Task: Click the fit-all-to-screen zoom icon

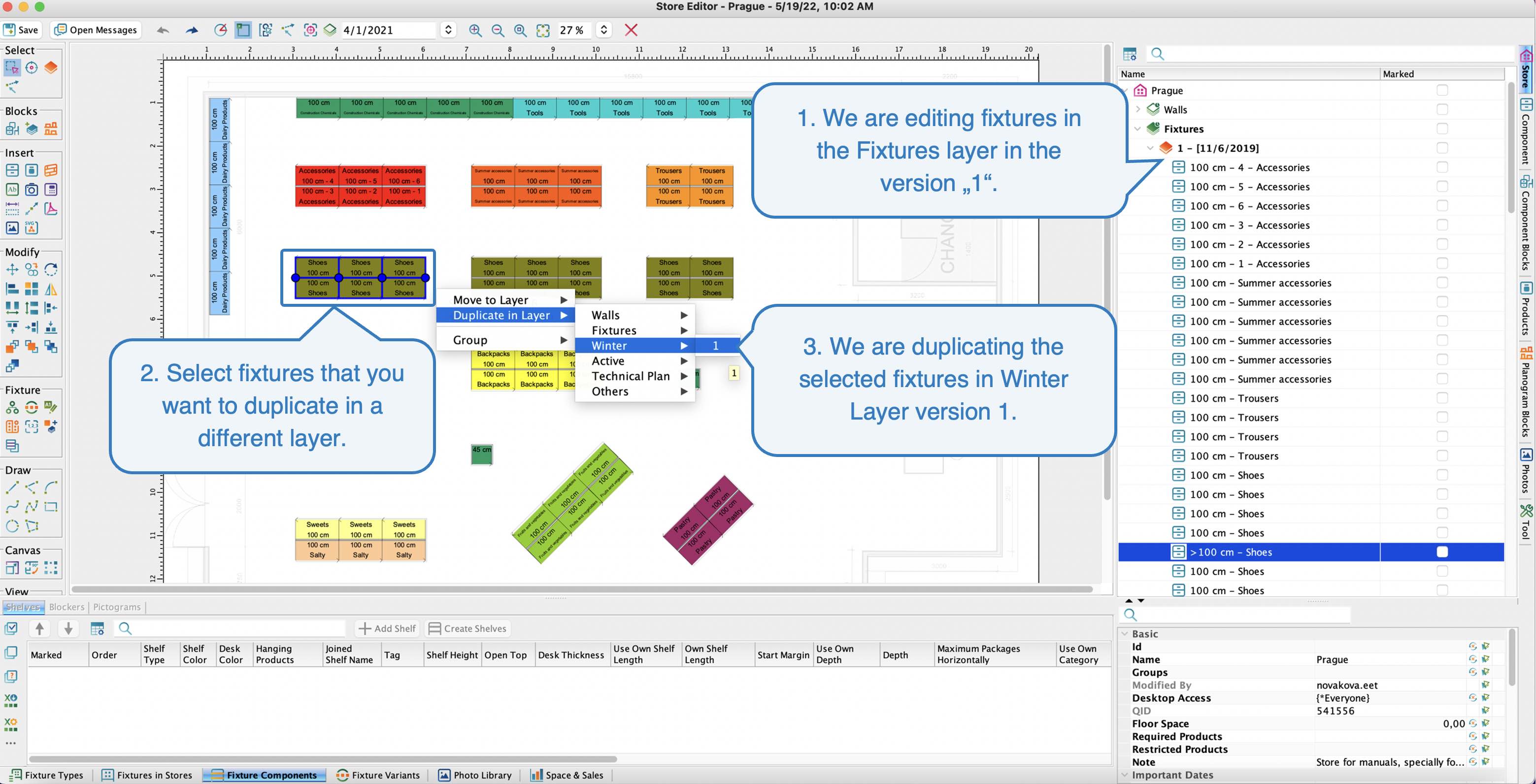Action: [542, 30]
